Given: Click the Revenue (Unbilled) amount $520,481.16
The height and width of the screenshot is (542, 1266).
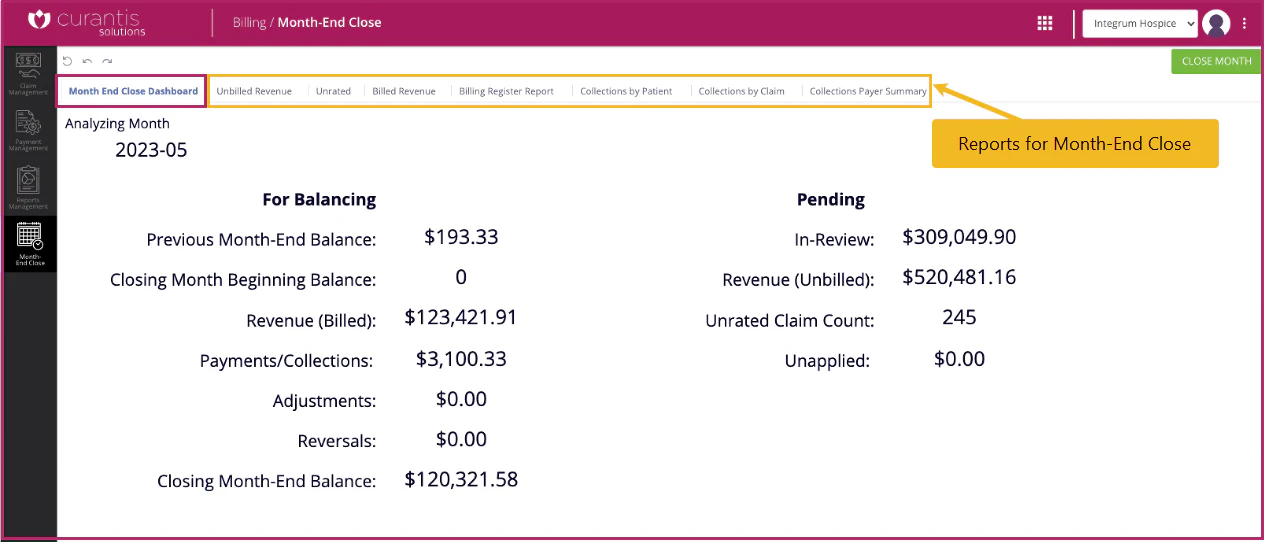Looking at the screenshot, I should coord(959,277).
